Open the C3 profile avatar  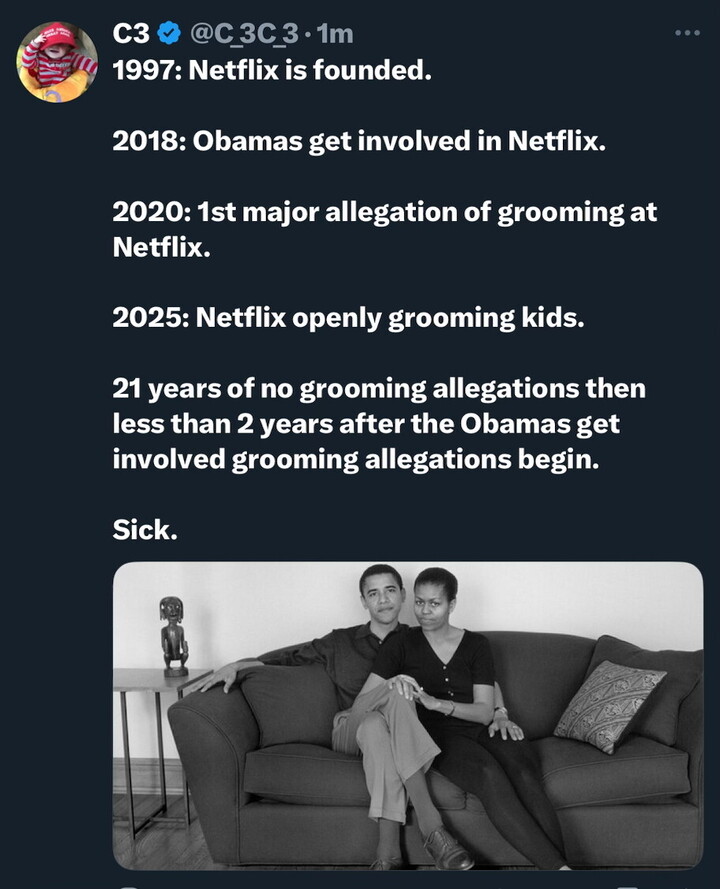(58, 62)
